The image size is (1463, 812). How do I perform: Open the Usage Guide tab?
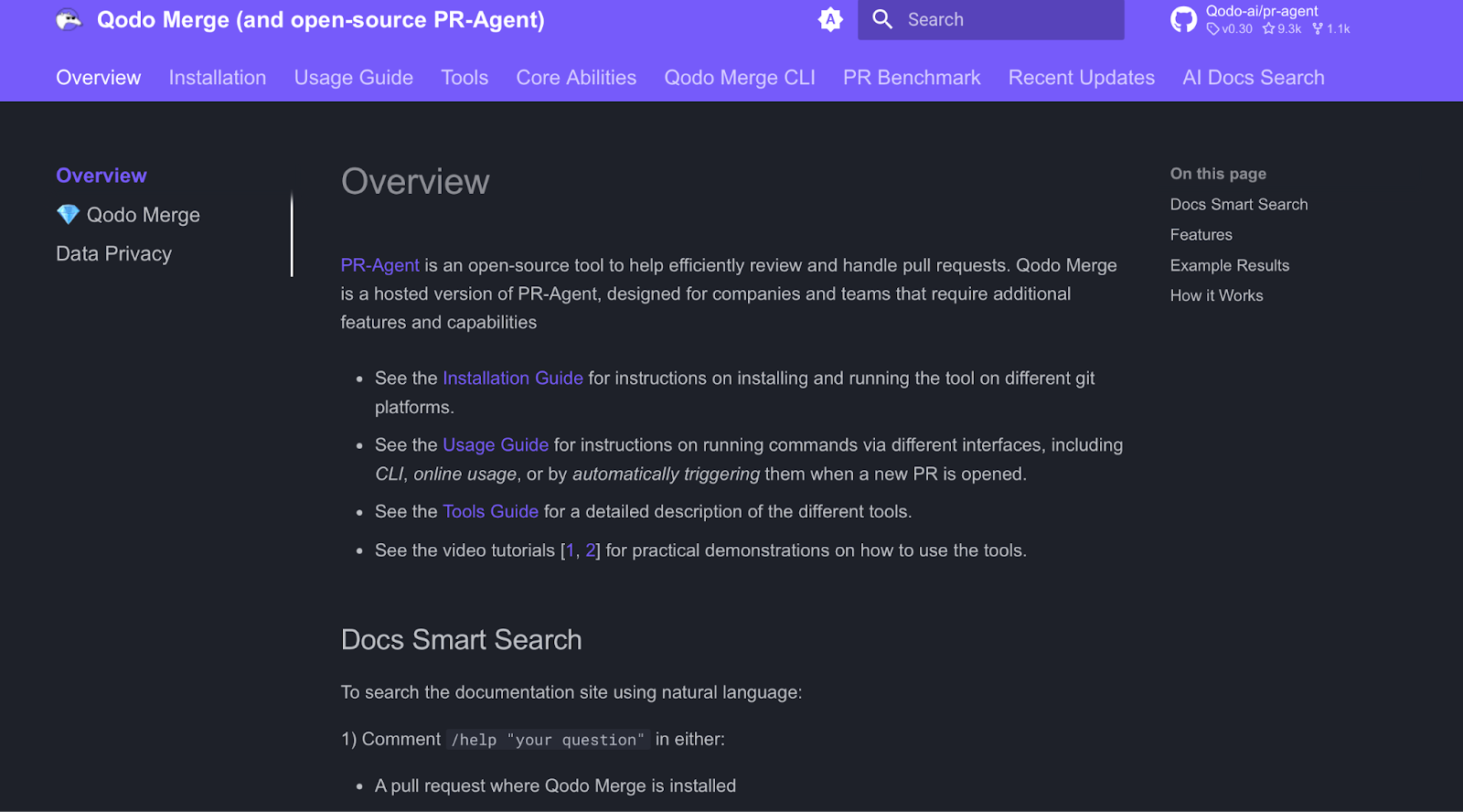[354, 78]
